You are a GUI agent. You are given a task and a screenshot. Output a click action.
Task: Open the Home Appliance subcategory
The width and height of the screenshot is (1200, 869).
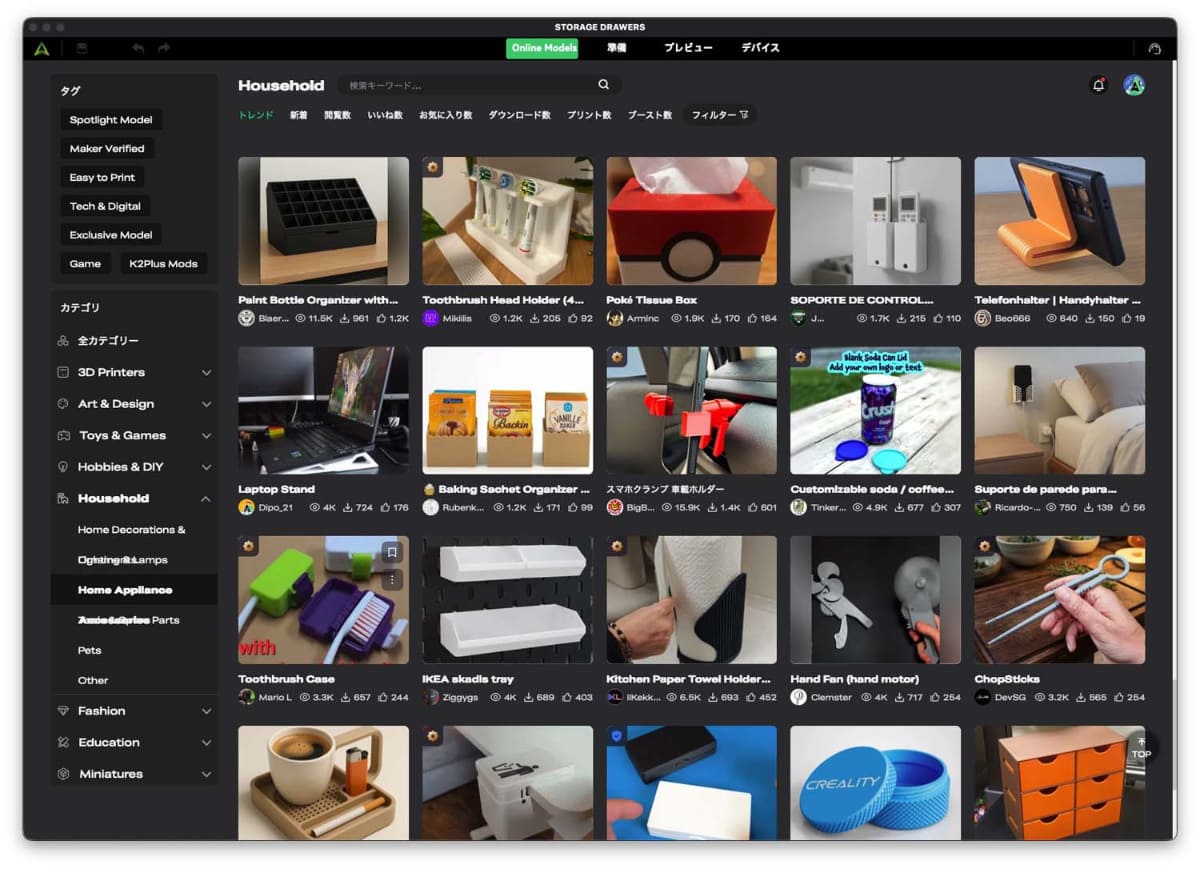click(134, 590)
